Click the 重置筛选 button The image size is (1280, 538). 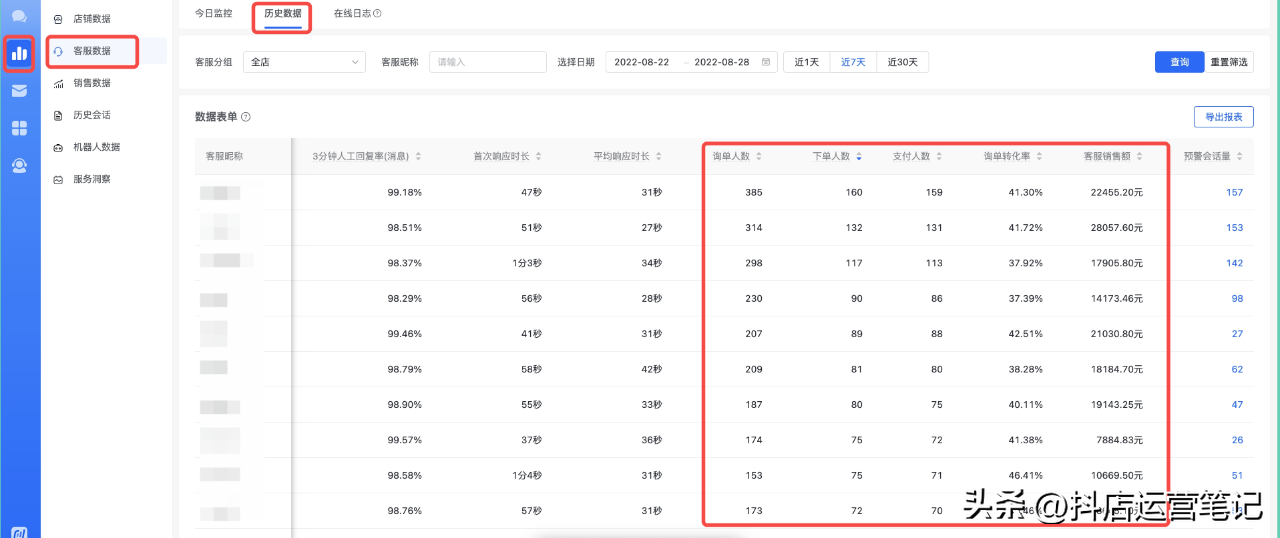(1229, 62)
